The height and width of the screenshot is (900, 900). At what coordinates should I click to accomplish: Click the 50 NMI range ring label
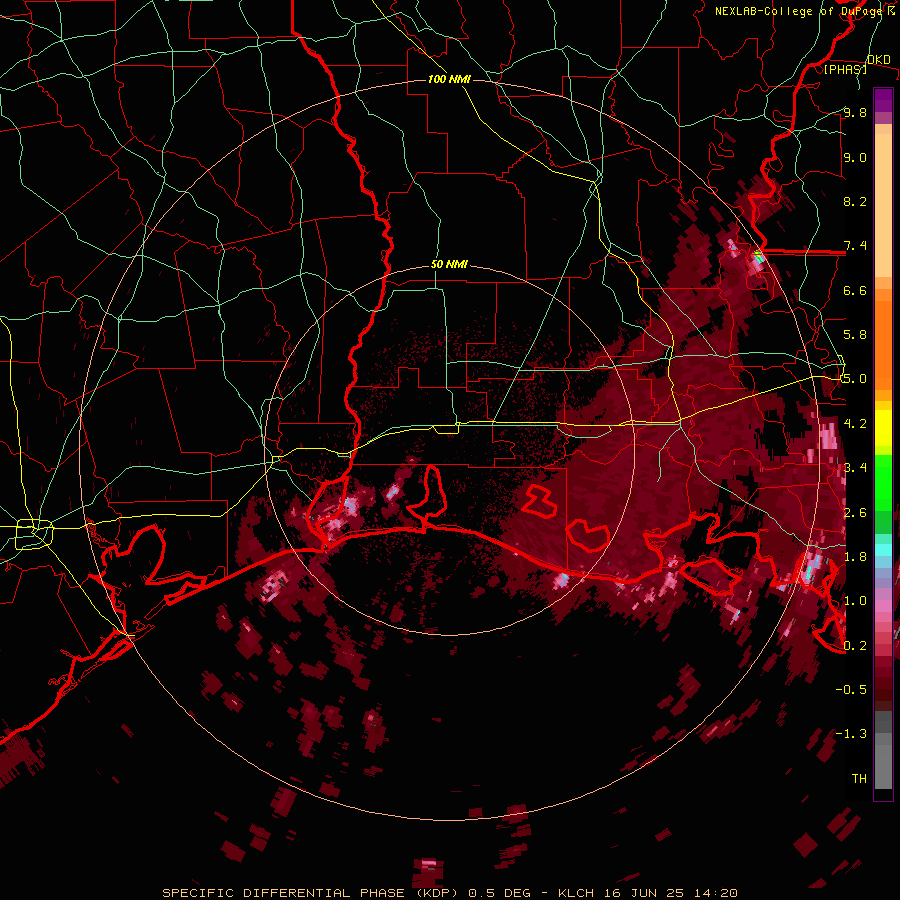coord(449,265)
